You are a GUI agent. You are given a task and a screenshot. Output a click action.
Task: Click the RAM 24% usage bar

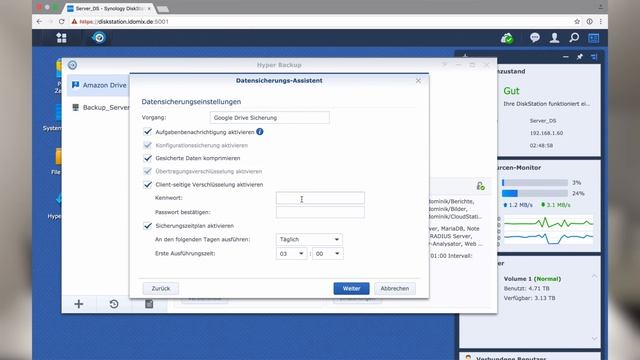click(535, 193)
